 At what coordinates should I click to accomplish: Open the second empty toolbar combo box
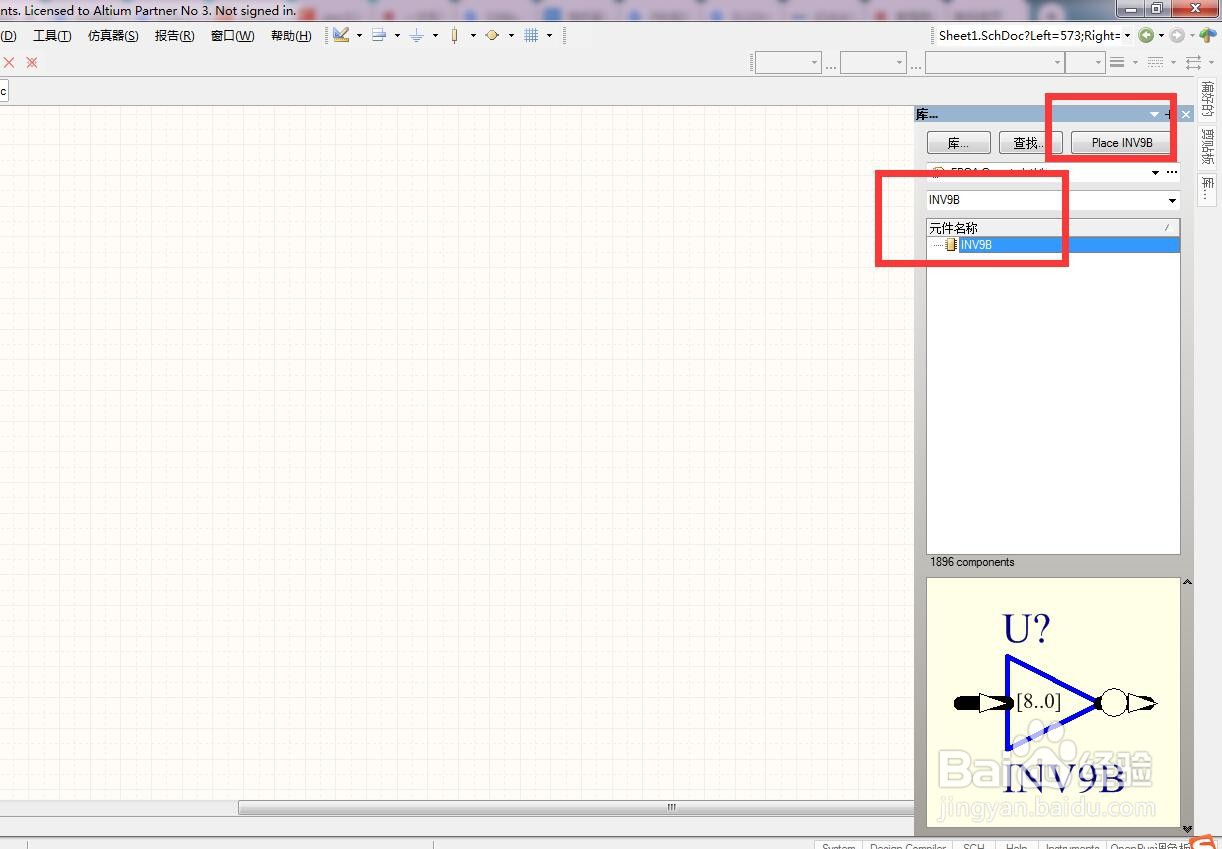pos(873,62)
